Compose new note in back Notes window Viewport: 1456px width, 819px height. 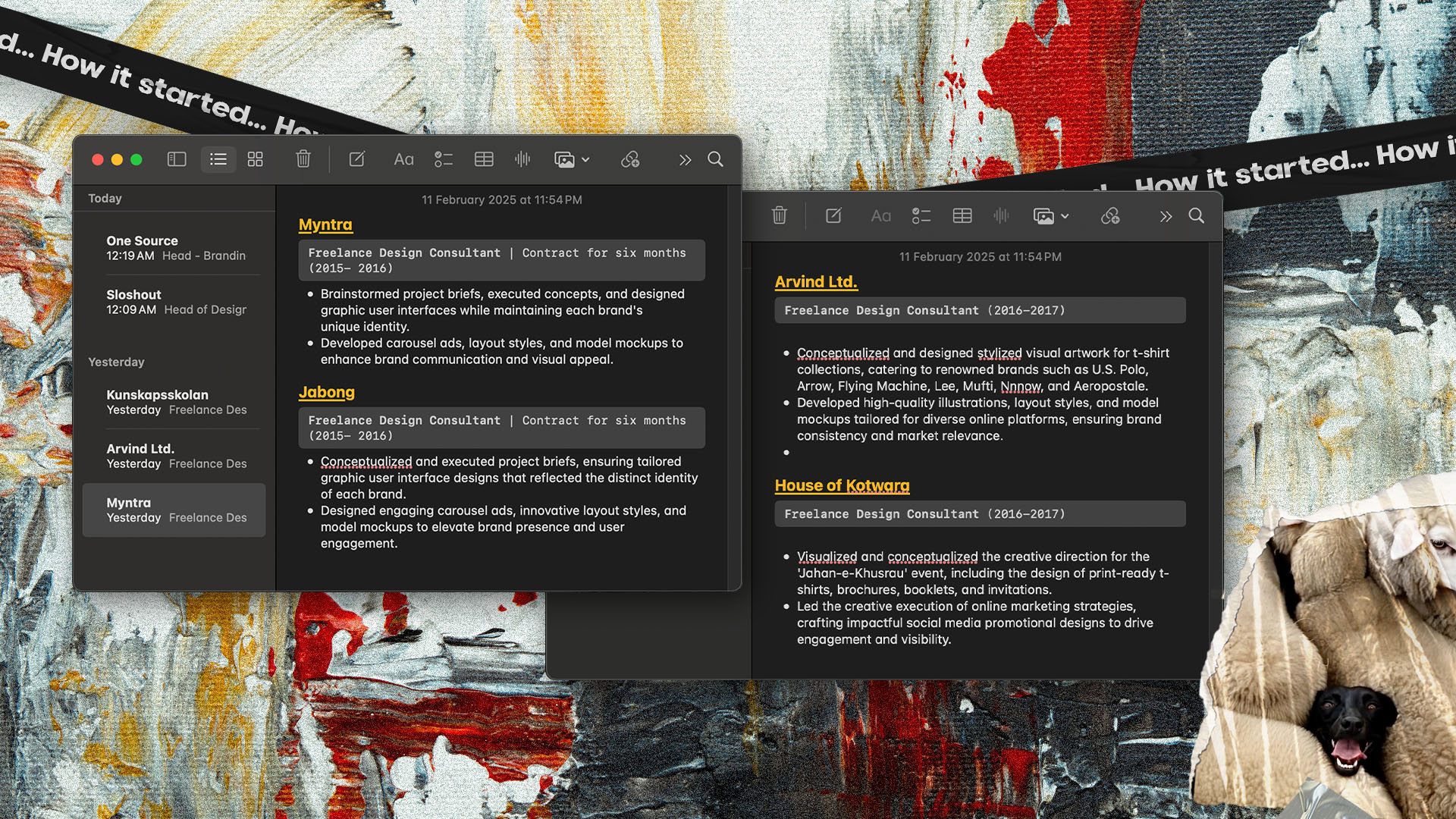834,215
